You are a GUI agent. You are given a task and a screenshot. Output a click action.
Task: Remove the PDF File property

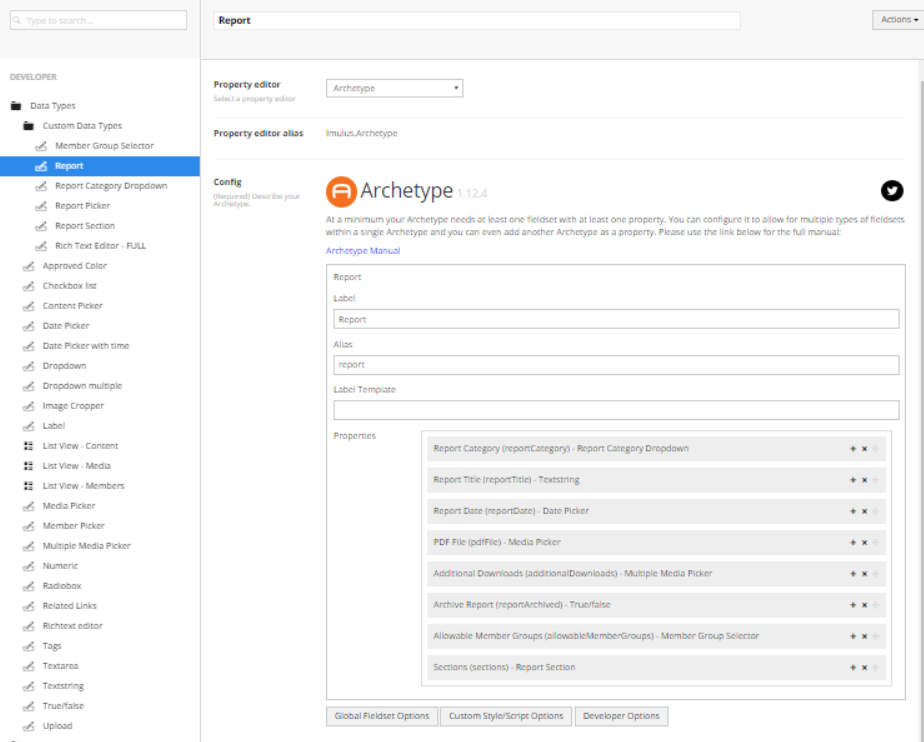864,543
